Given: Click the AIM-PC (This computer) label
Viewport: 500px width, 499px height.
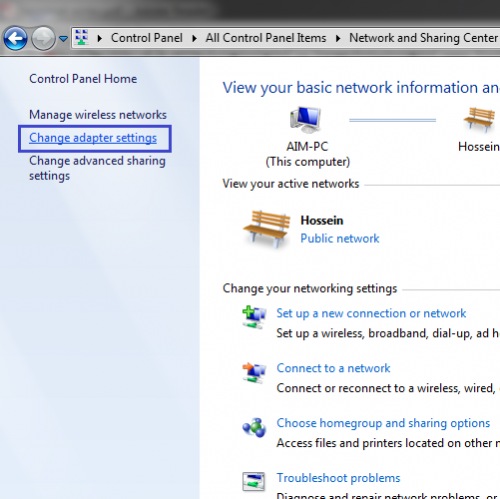Looking at the screenshot, I should click(307, 154).
